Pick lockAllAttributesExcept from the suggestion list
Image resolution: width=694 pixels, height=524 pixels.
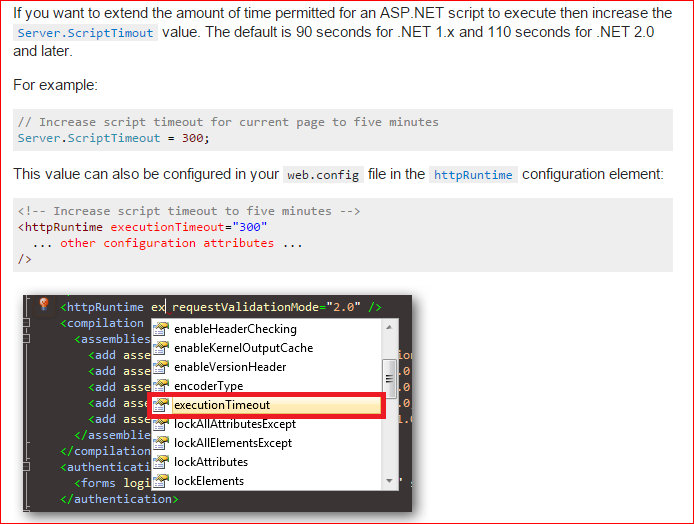(235, 424)
